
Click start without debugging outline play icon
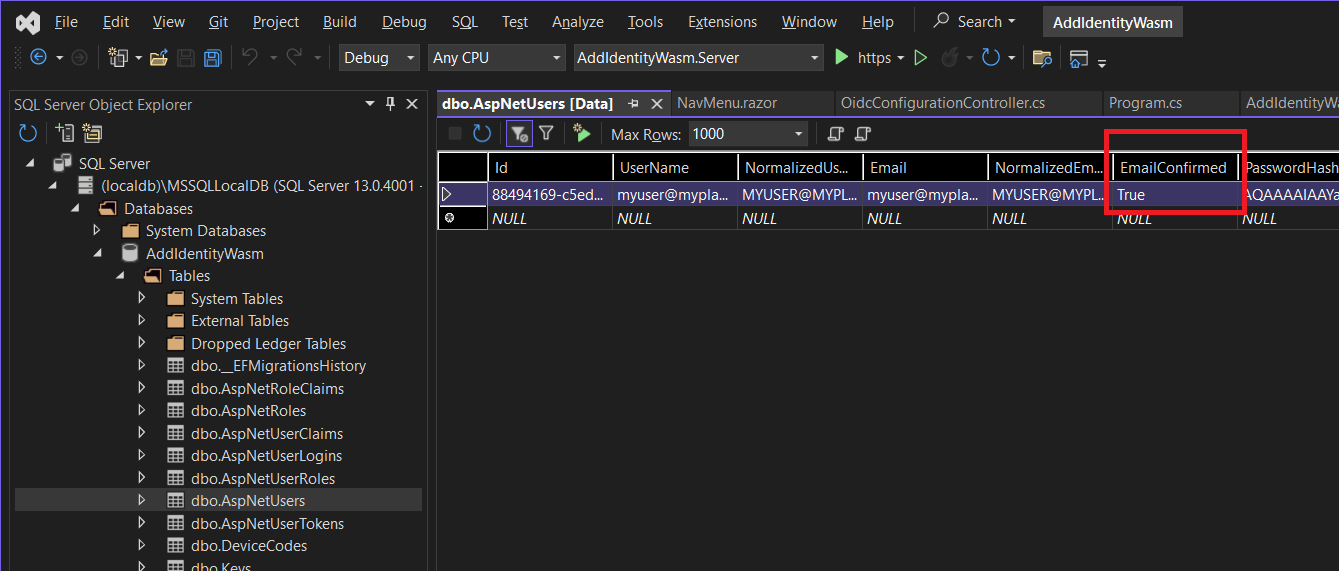921,58
